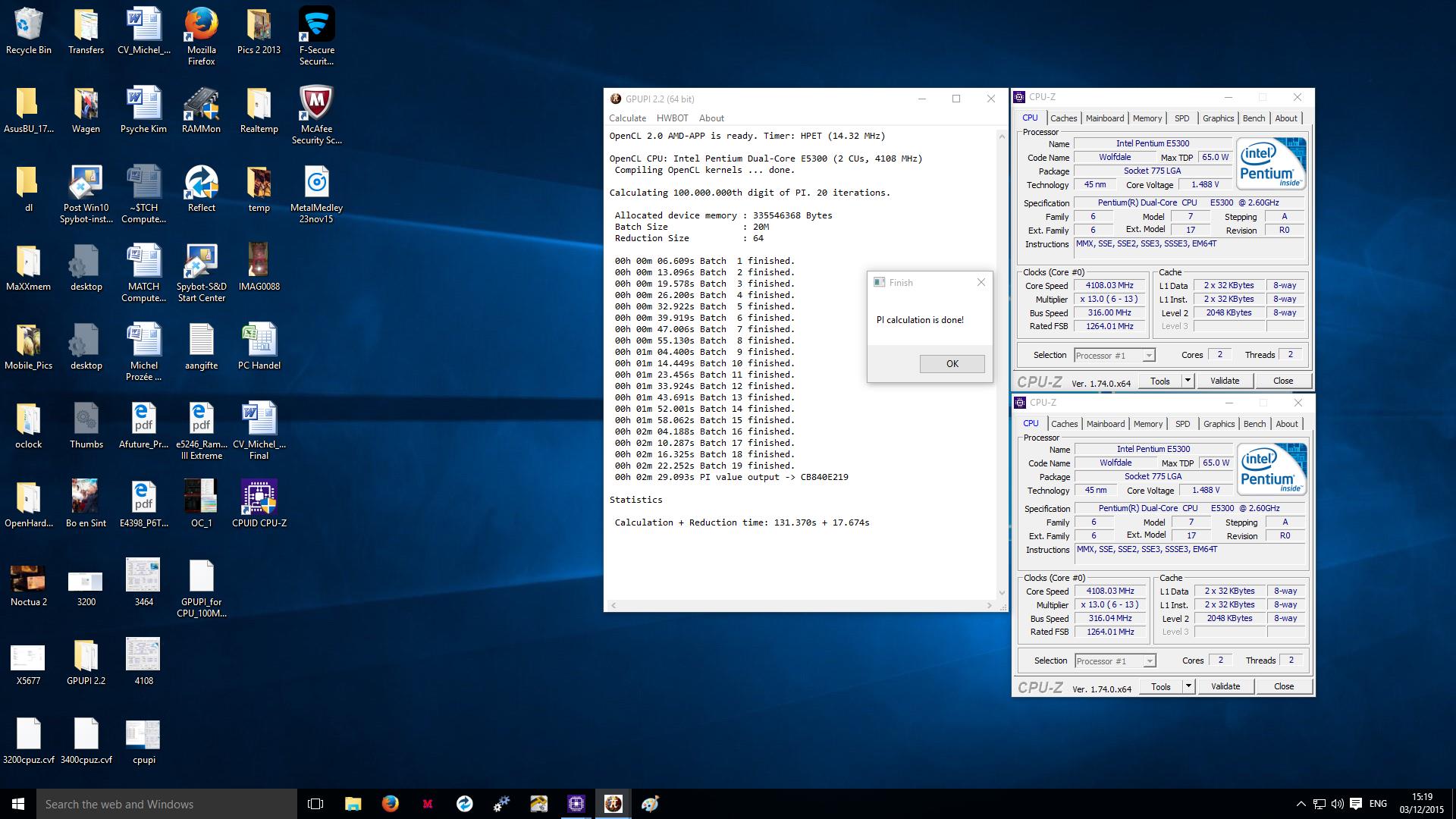Open Windows Start menu
Viewport: 1456px width, 819px height.
click(x=18, y=804)
